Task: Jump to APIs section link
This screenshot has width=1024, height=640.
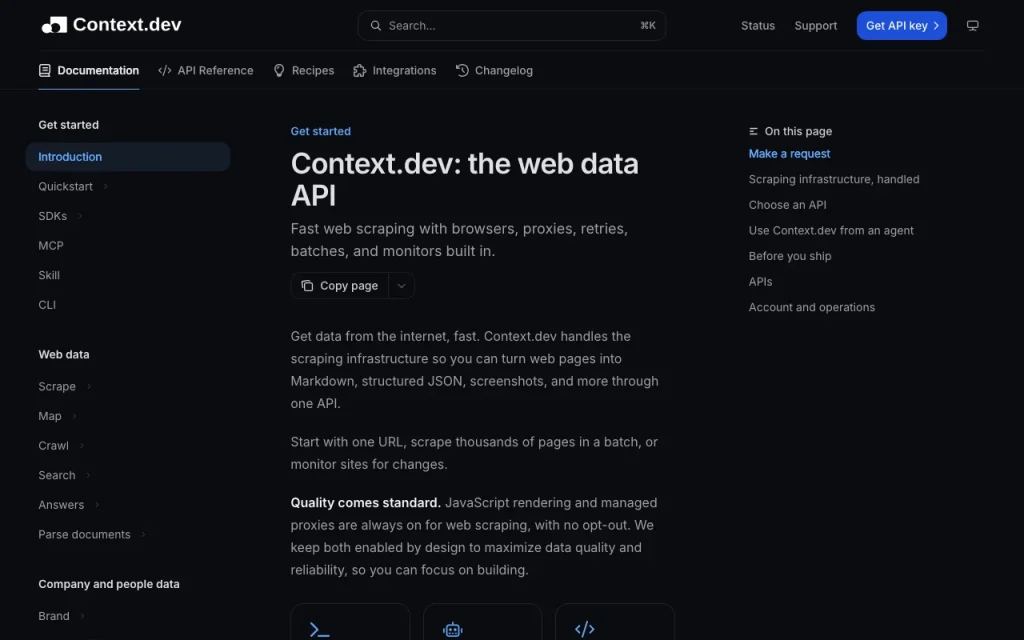Action: point(760,281)
